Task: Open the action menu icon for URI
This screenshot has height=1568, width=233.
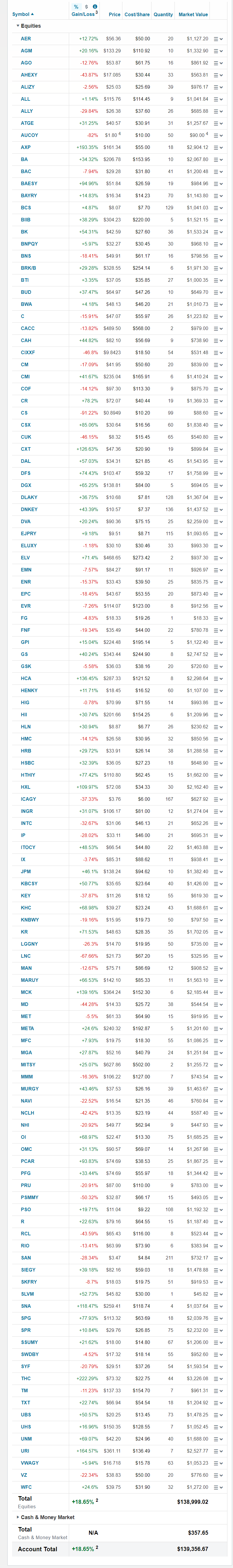Action: (x=216, y=1451)
